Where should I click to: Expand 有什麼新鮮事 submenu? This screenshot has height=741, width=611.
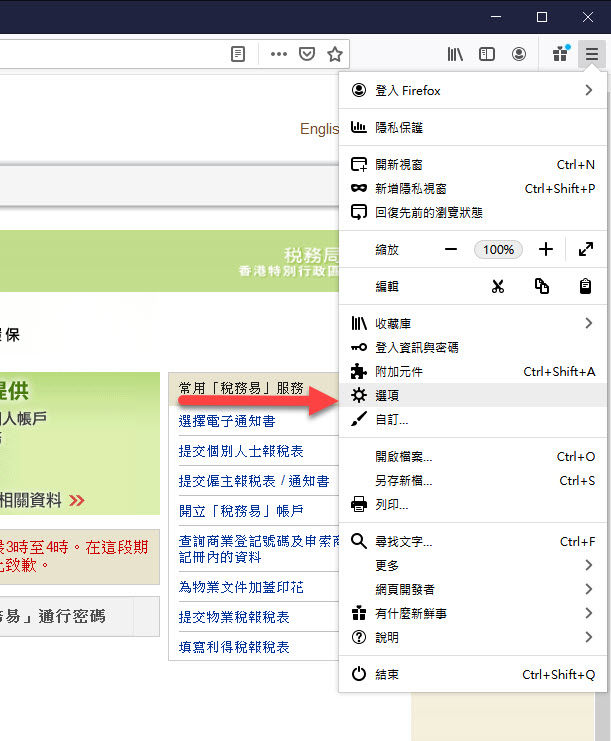[473, 613]
